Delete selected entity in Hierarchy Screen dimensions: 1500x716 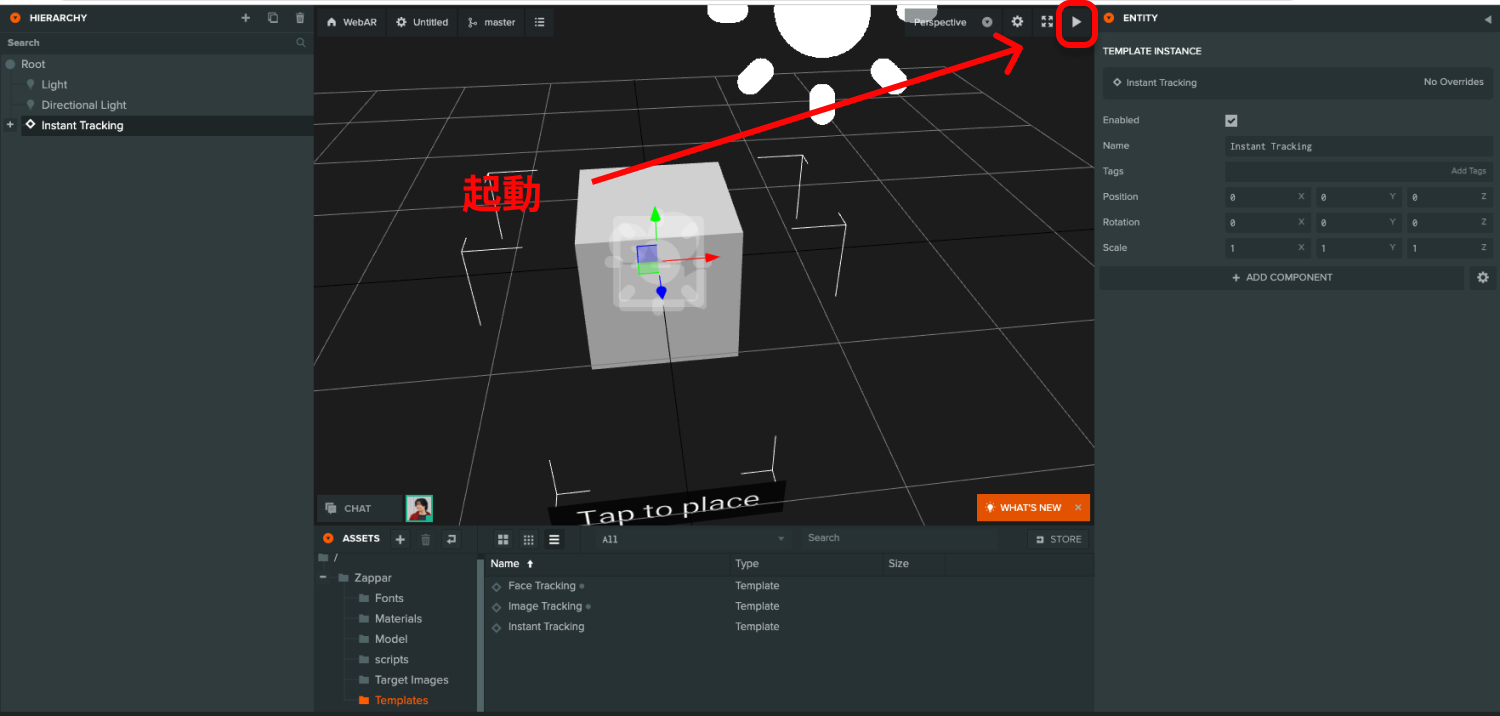(300, 18)
